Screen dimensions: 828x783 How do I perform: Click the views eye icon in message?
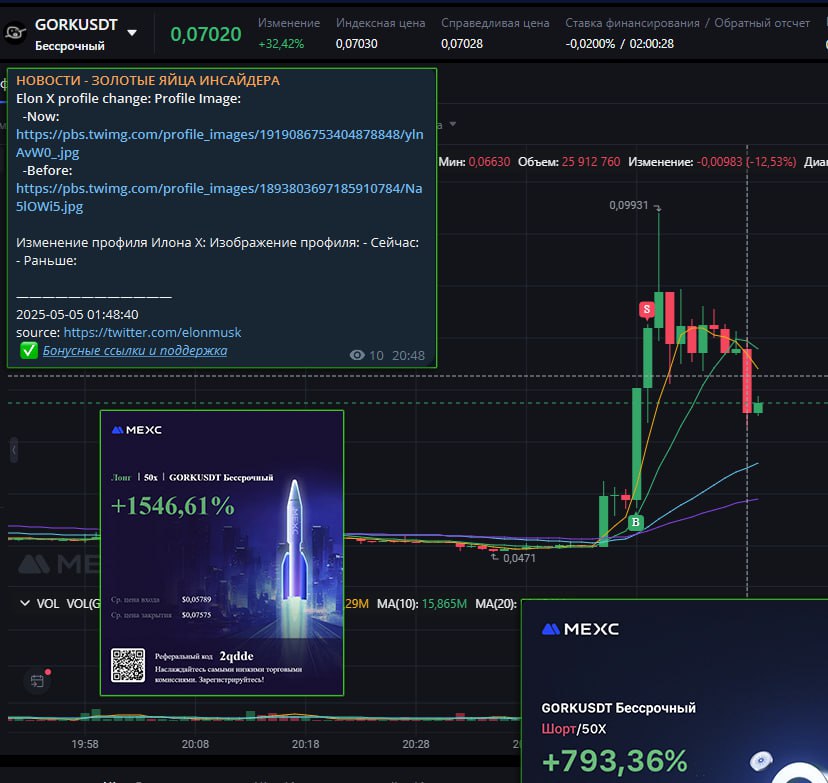tap(357, 355)
